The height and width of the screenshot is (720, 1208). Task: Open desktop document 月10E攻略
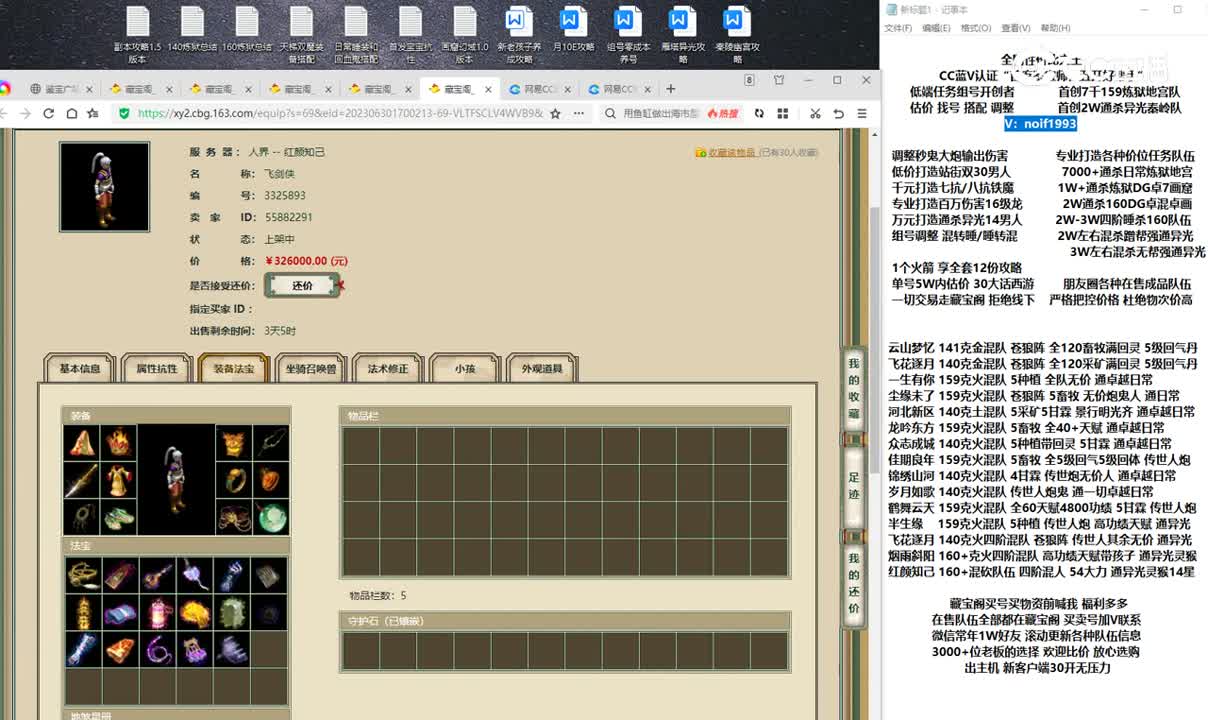tap(573, 30)
